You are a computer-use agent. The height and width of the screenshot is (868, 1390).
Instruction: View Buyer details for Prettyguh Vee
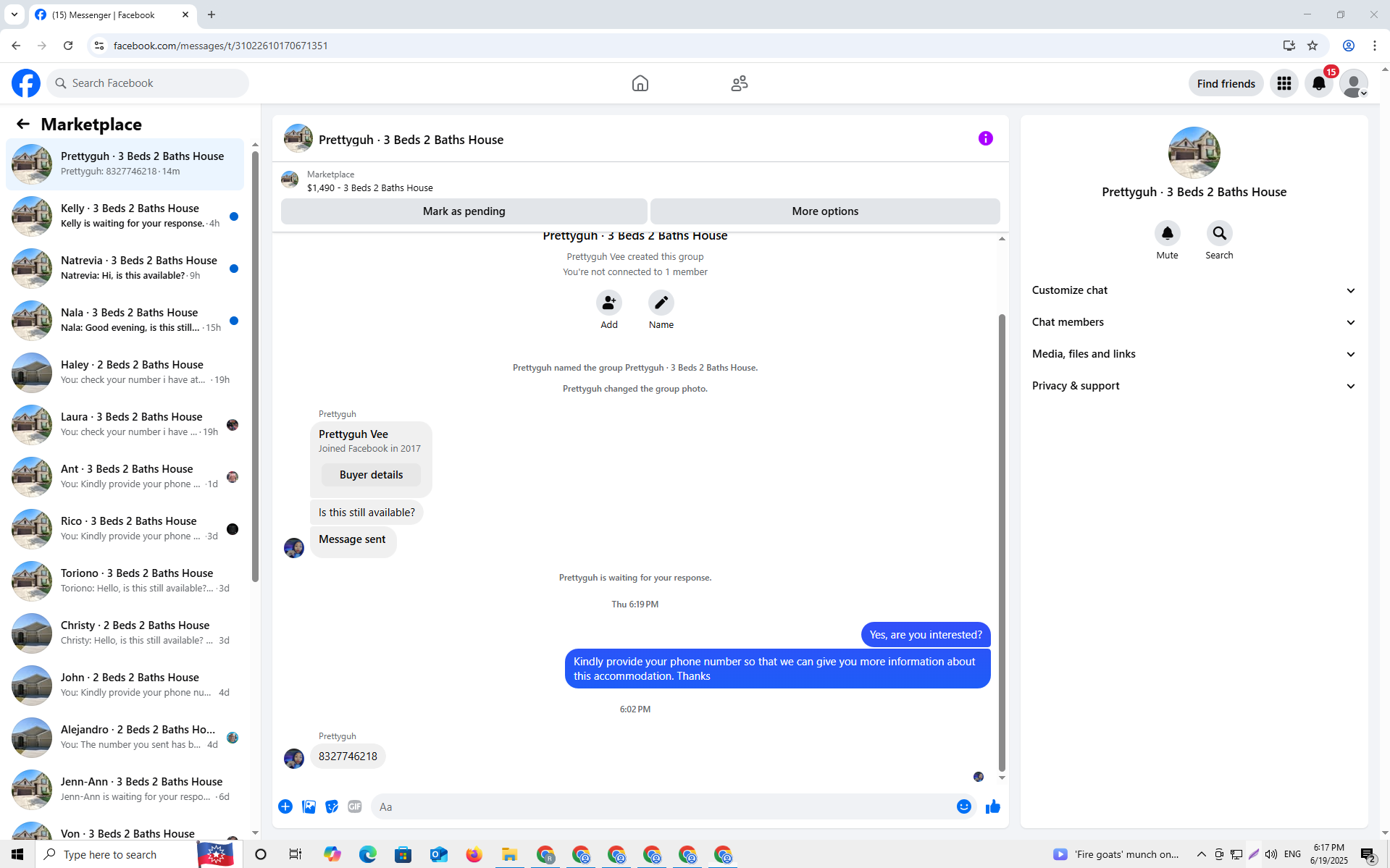pos(371,475)
